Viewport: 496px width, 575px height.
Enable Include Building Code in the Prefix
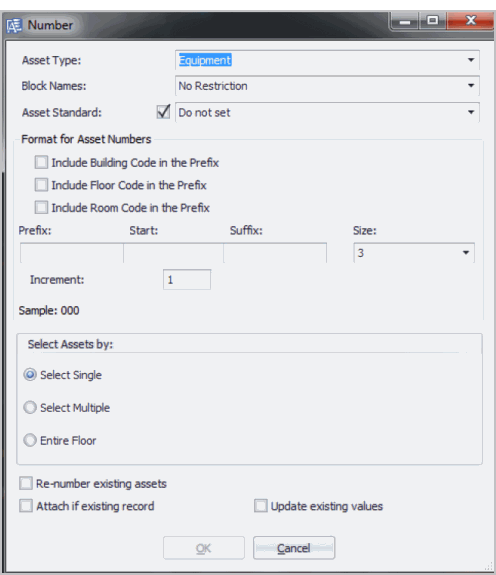click(41, 162)
